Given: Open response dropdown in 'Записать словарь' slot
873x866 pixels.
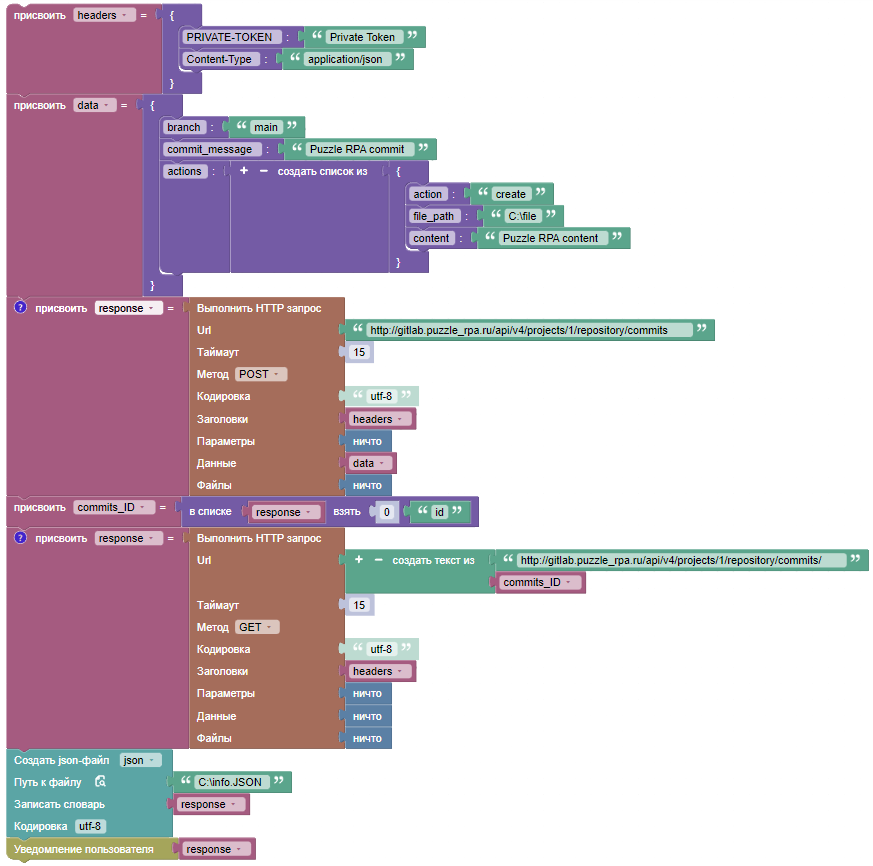Looking at the screenshot, I should [x=210, y=804].
